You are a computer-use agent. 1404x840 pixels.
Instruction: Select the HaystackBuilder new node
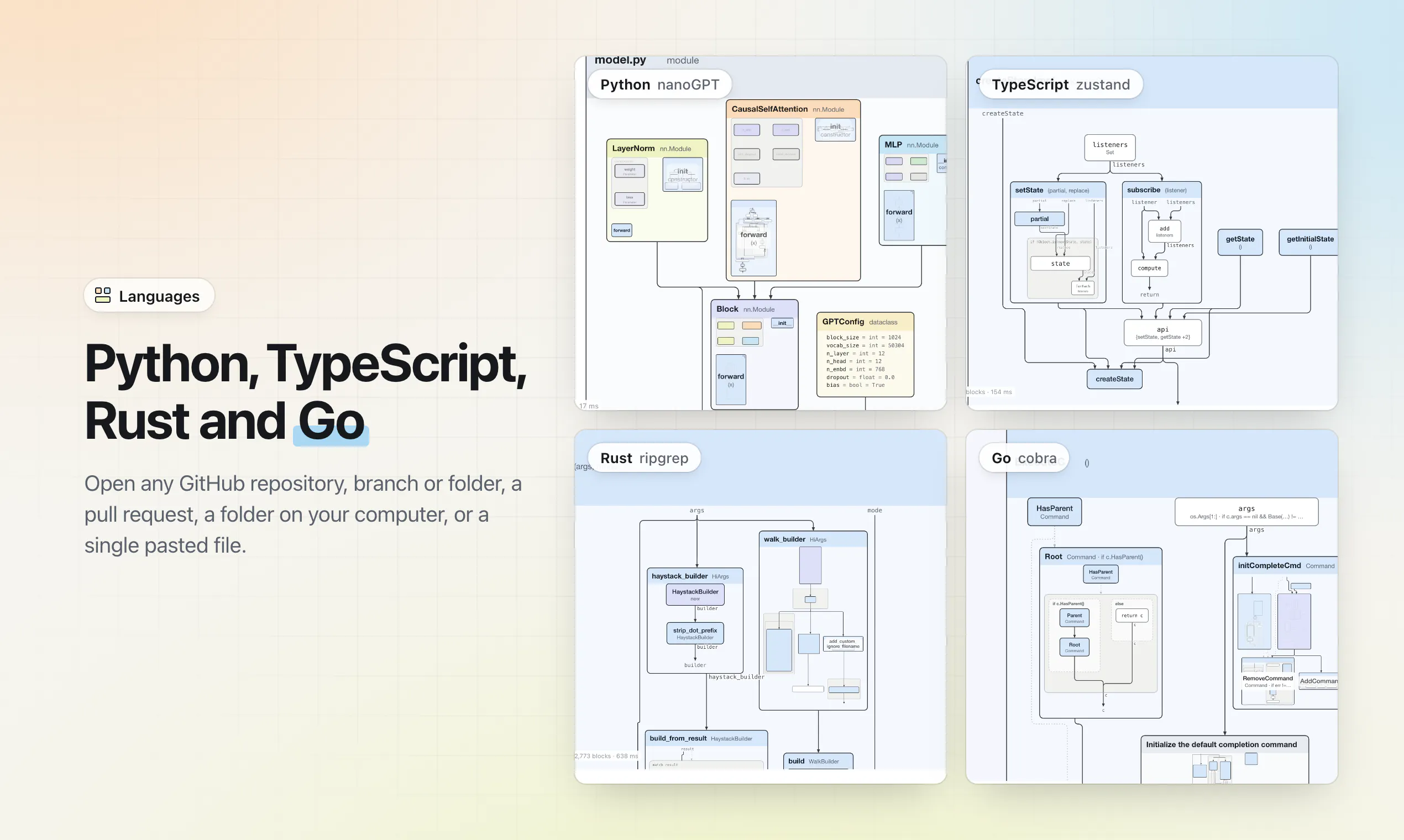tap(695, 594)
